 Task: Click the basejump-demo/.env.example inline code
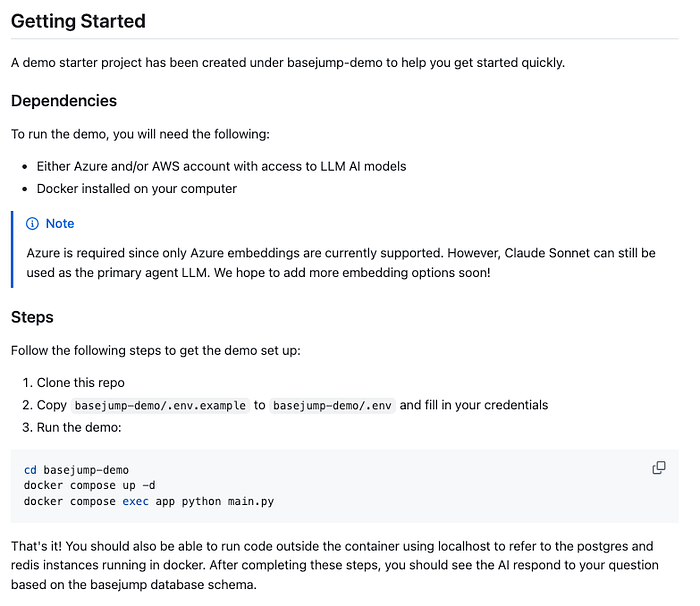coord(159,405)
